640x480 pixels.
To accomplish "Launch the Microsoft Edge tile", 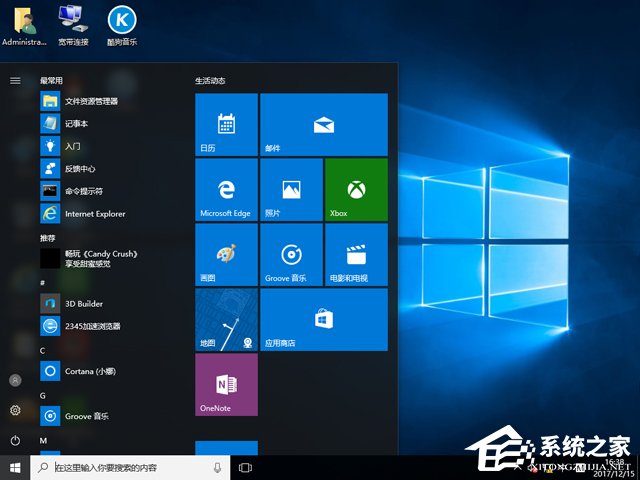I will pyautogui.click(x=227, y=189).
